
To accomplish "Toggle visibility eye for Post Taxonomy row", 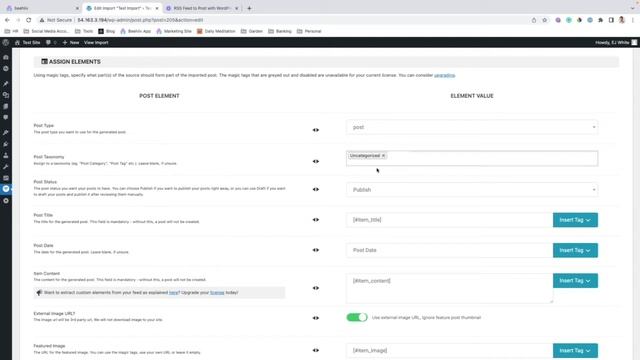I will [316, 162].
